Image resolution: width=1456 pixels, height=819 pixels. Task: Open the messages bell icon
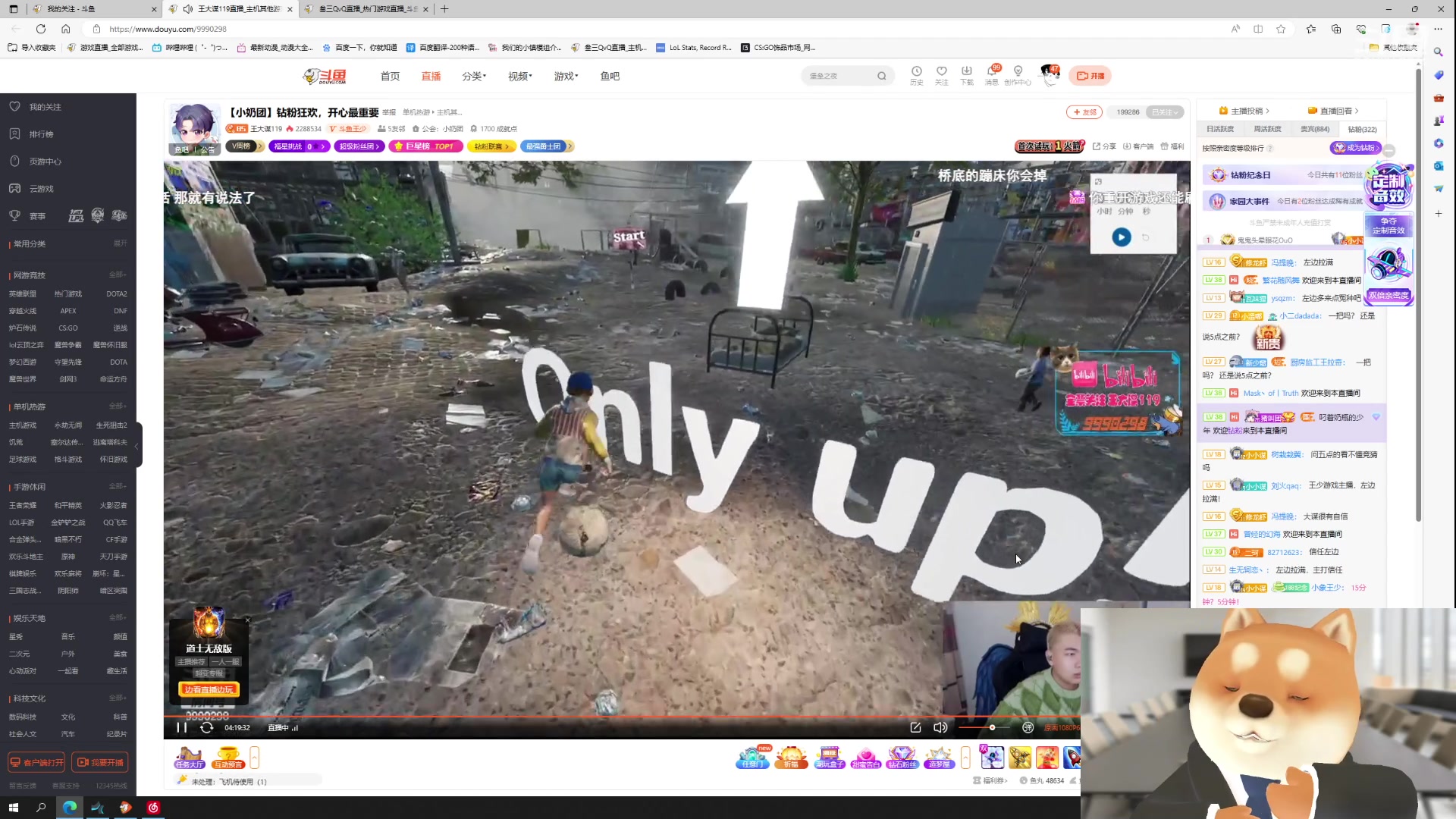tap(991, 71)
